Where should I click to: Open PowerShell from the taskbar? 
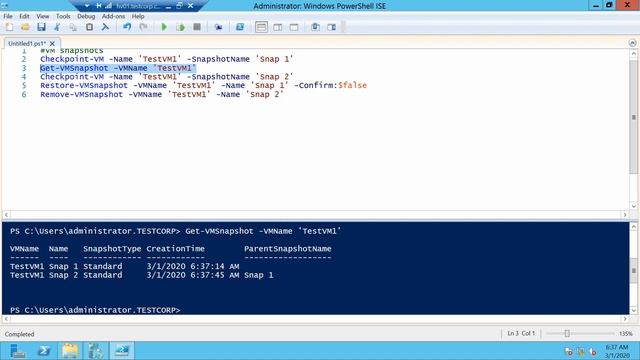click(44, 351)
